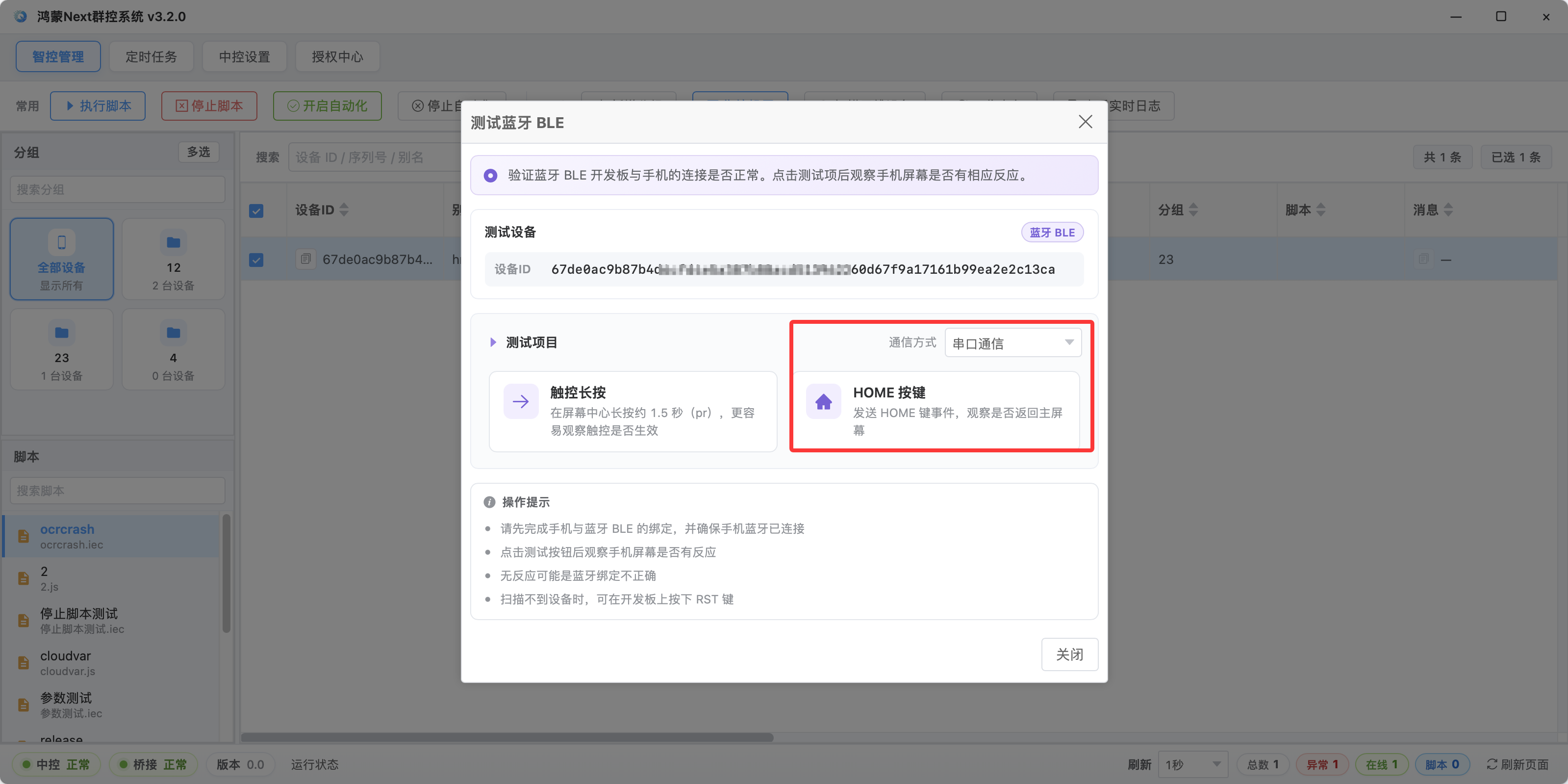Click the 触控长按 arrow icon
This screenshot has height=784, width=1568.
[x=520, y=401]
